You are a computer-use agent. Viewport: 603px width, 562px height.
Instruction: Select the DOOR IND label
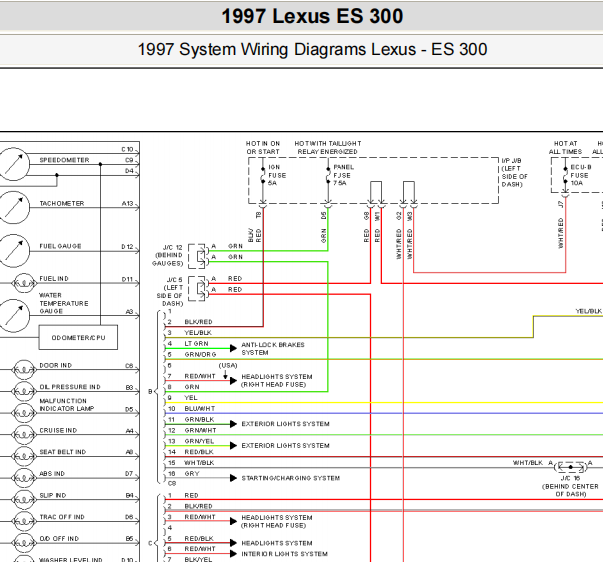click(x=55, y=365)
